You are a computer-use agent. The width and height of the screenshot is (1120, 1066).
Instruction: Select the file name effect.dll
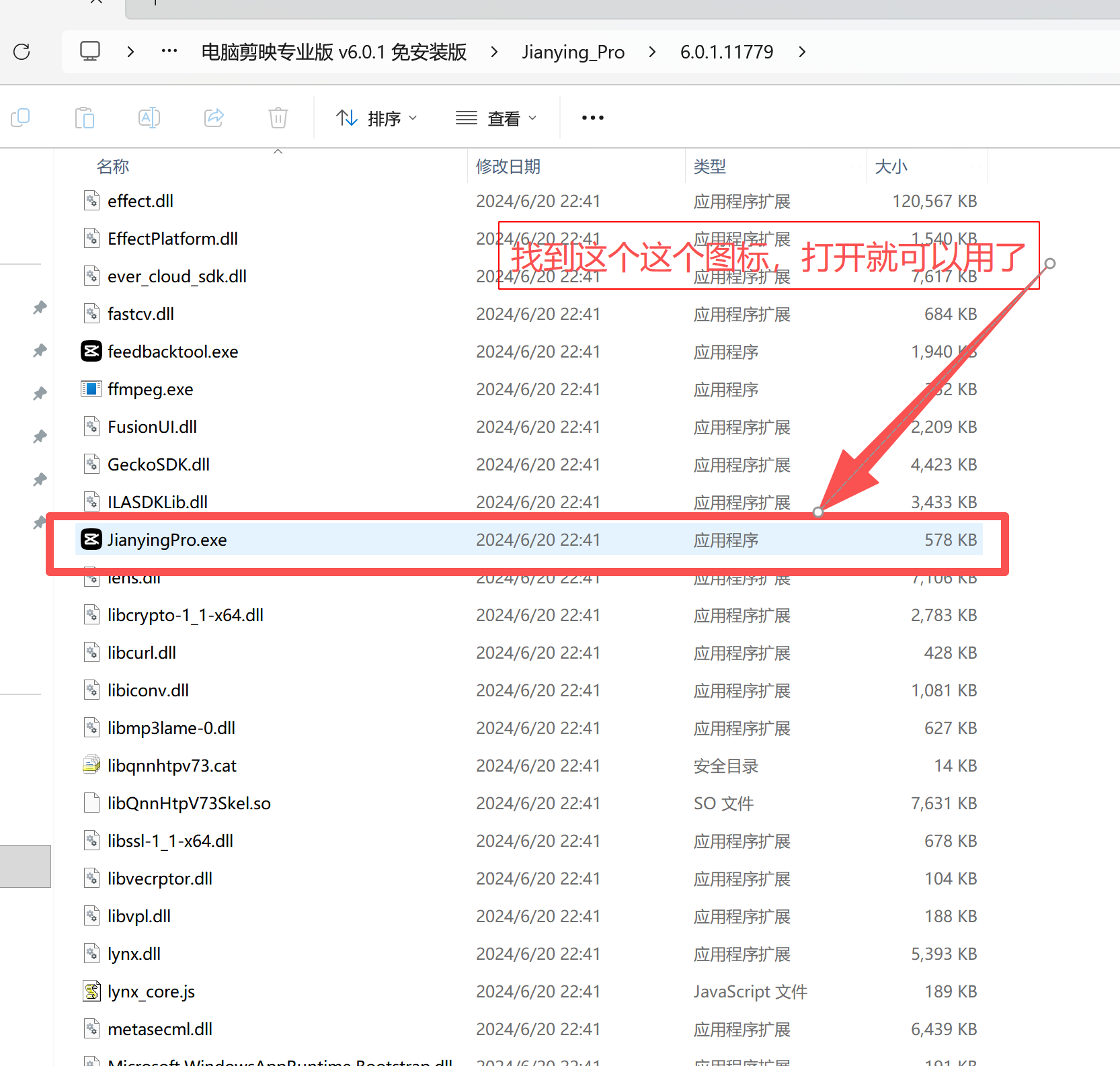click(x=141, y=201)
